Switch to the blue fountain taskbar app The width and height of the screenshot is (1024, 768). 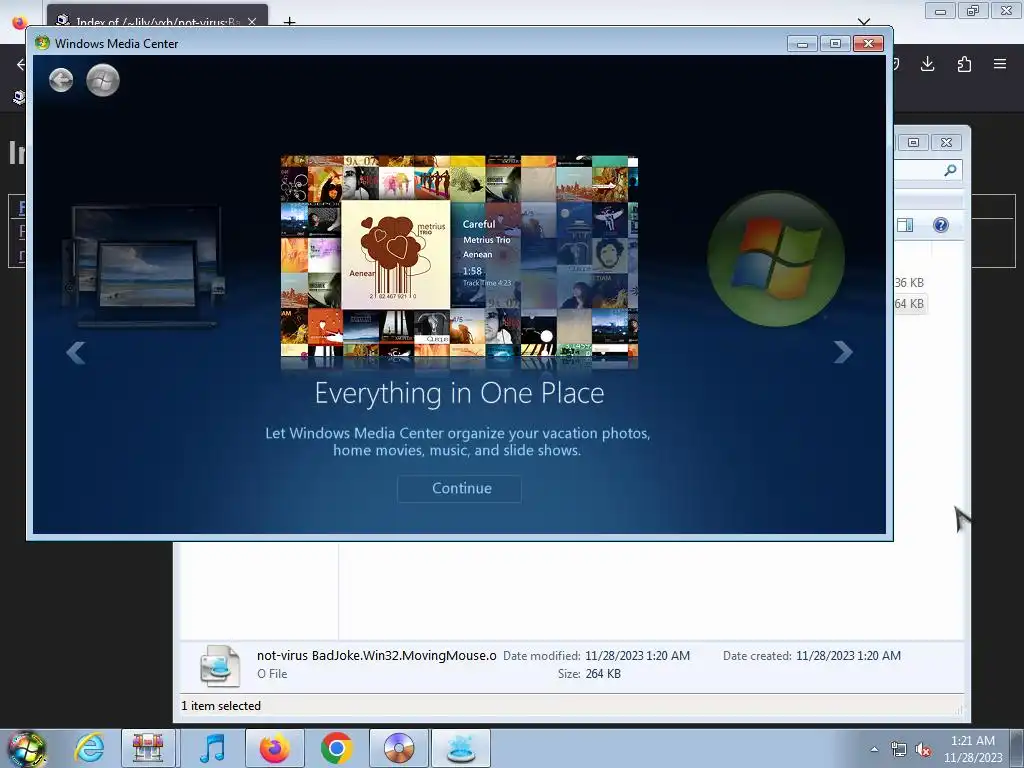[x=461, y=748]
